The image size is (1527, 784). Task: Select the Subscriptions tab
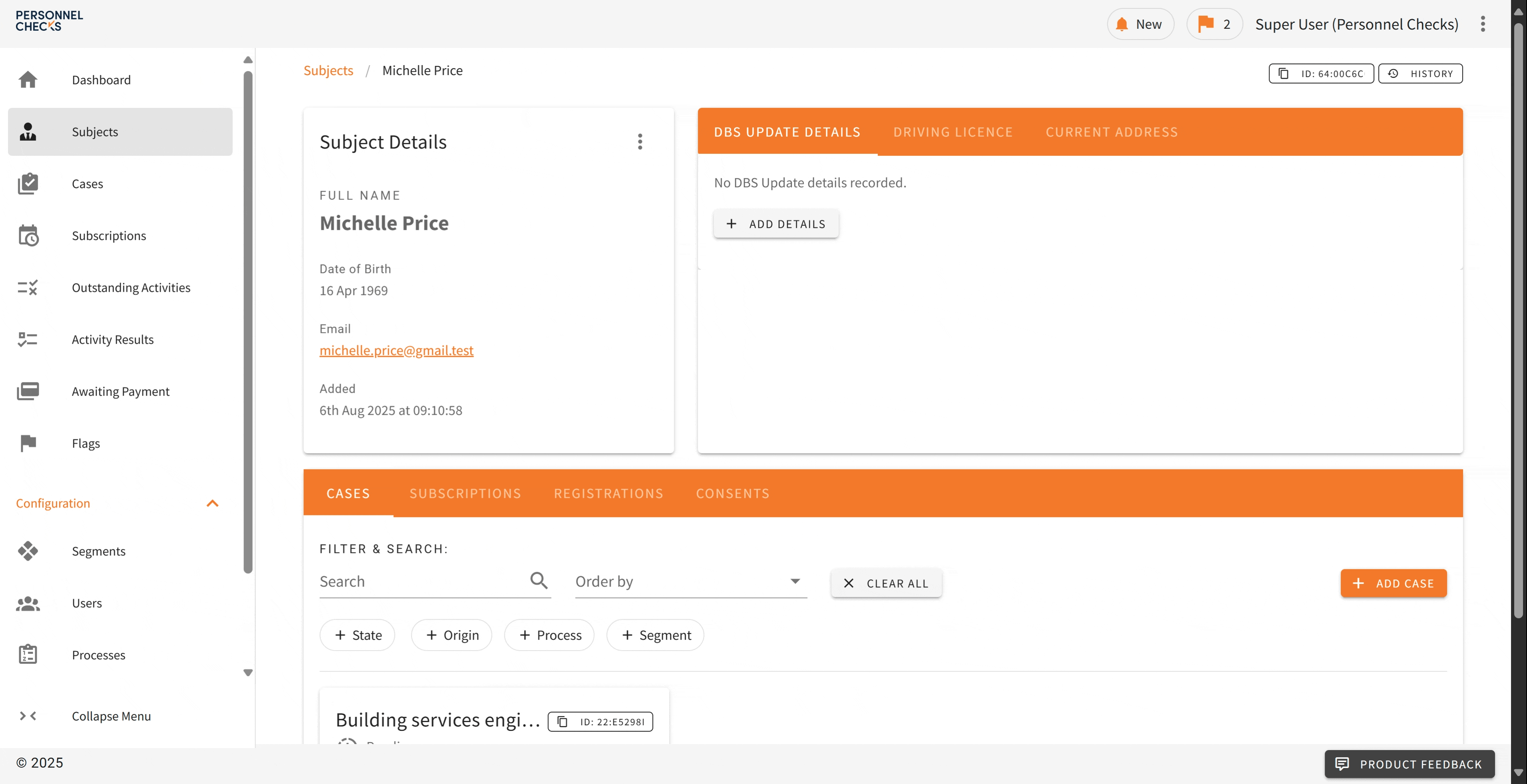465,493
